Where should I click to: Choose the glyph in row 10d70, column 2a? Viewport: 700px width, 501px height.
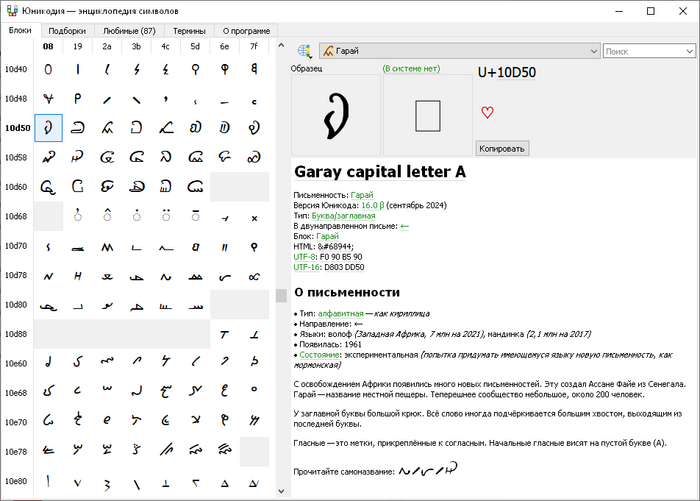point(107,245)
